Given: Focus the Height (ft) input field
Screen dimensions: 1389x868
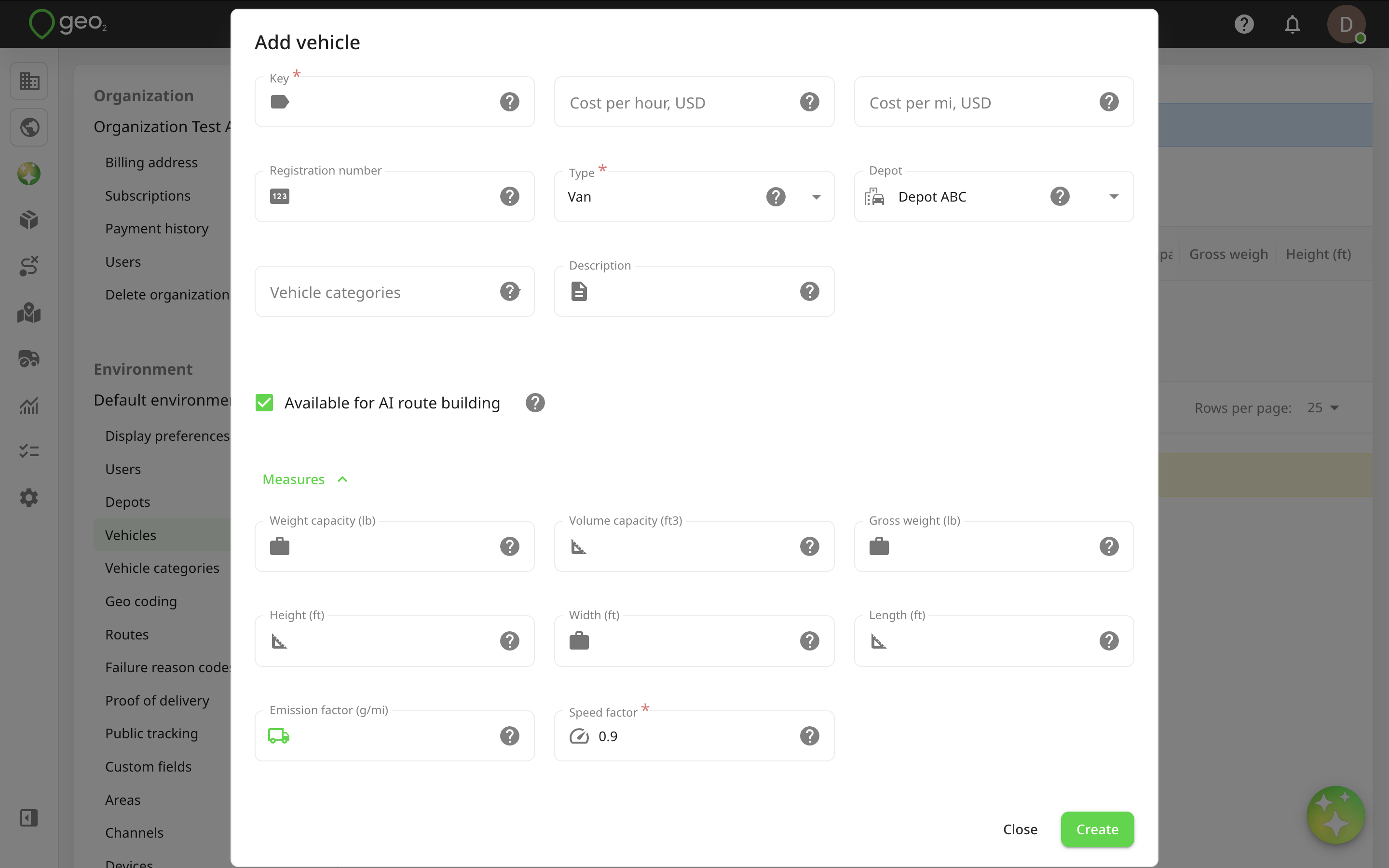Looking at the screenshot, I should (x=395, y=641).
